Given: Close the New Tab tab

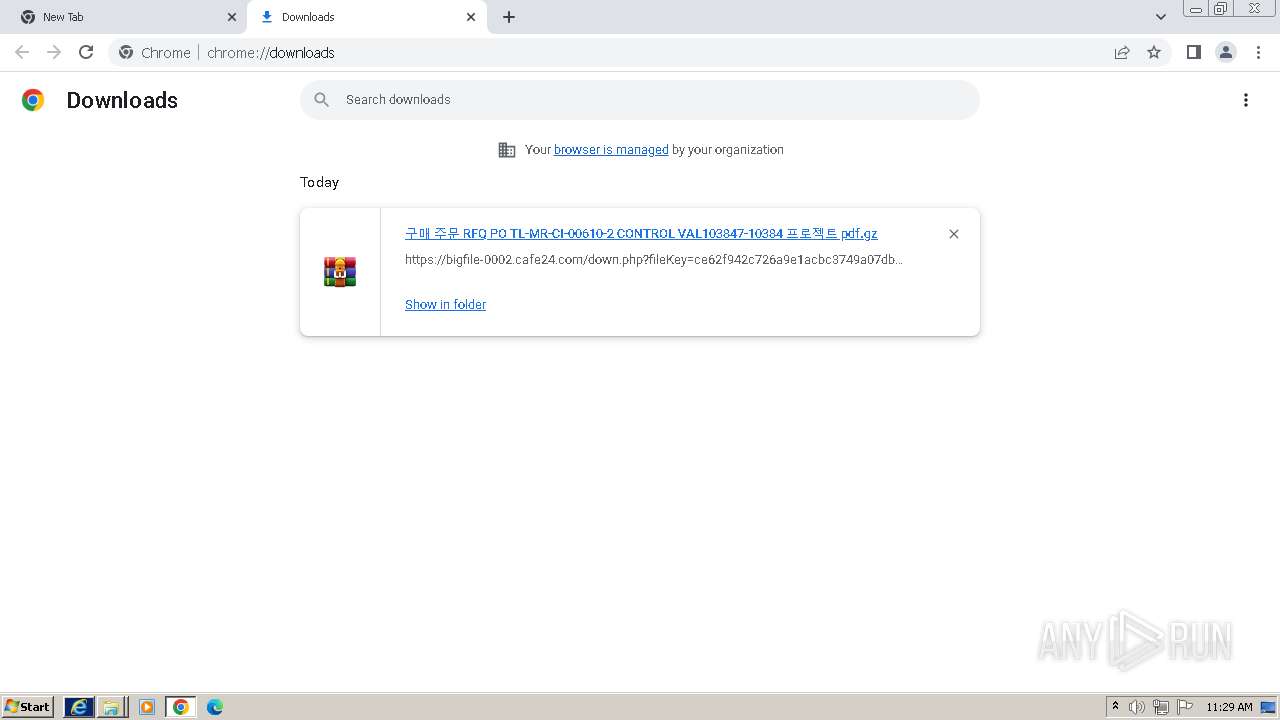Looking at the screenshot, I should point(232,17).
